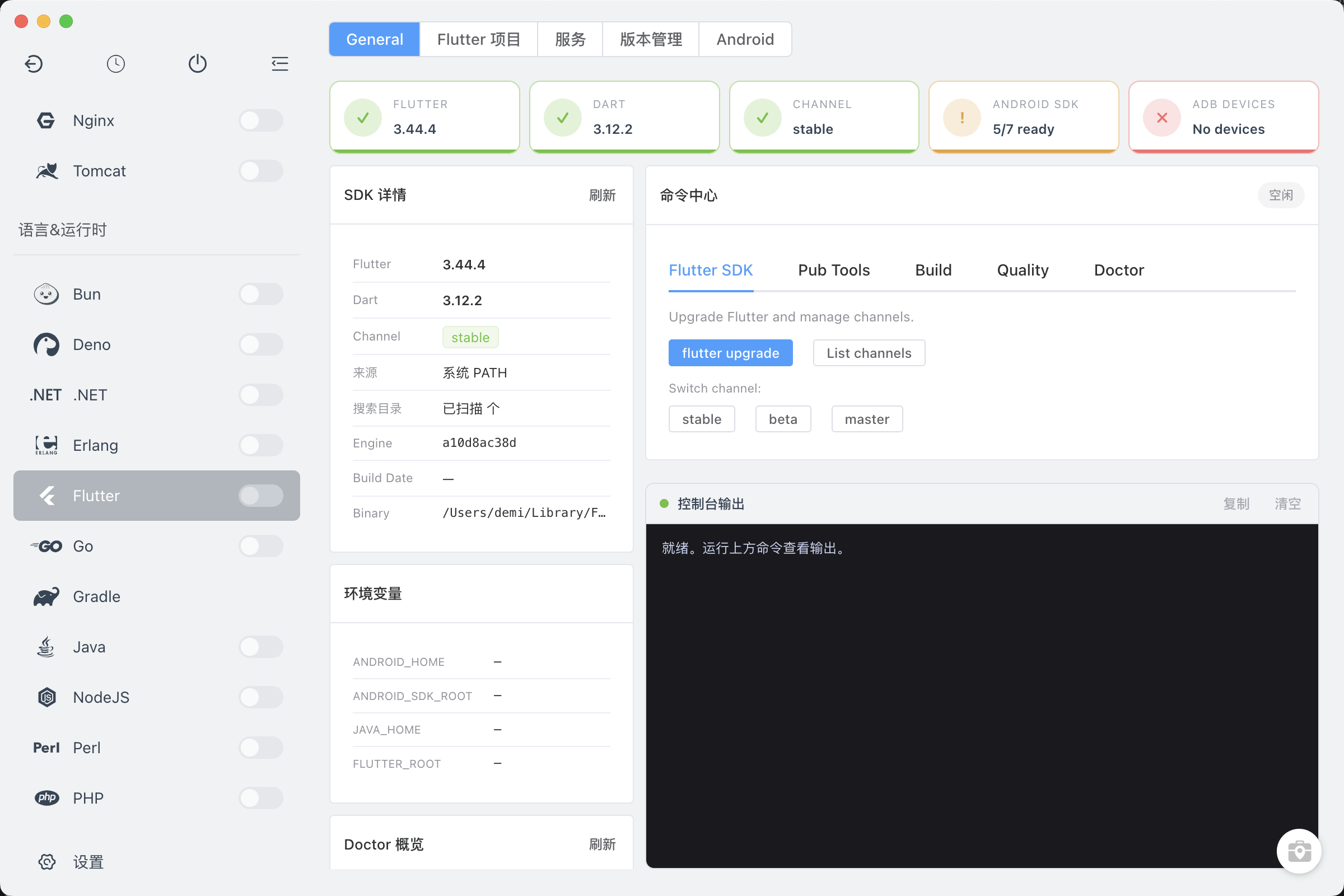Click the Bun icon
Viewport: 1344px width, 896px height.
pos(46,295)
